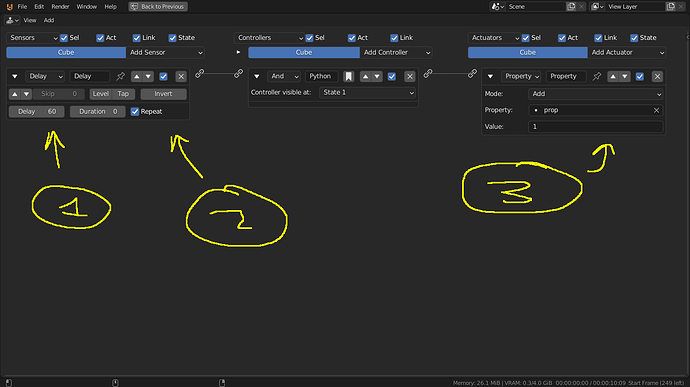The height and width of the screenshot is (387, 690).
Task: Toggle Controllers Sel checkbox
Action: 310,38
